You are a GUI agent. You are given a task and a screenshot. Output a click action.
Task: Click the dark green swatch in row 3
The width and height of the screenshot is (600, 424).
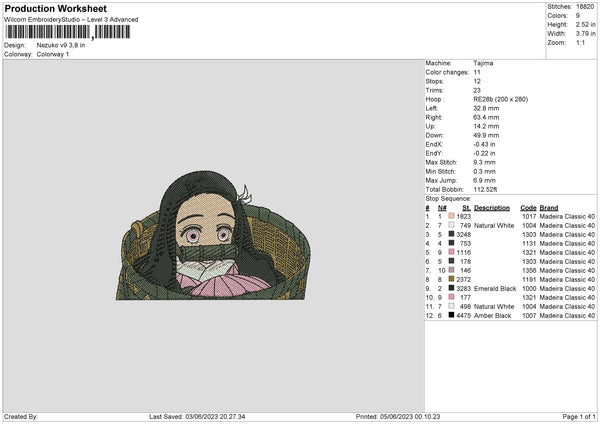[451, 234]
